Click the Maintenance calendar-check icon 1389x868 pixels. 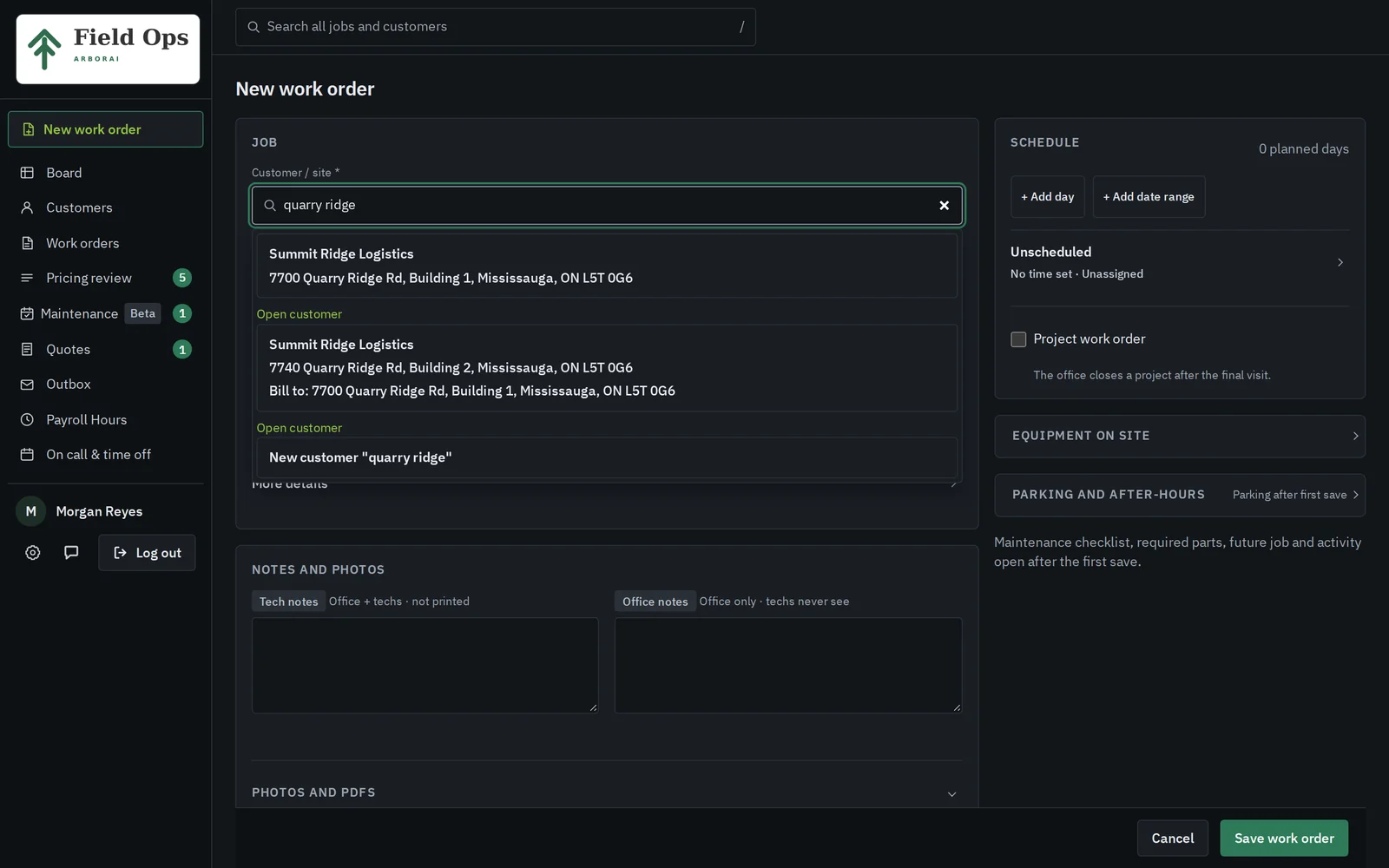tap(27, 313)
